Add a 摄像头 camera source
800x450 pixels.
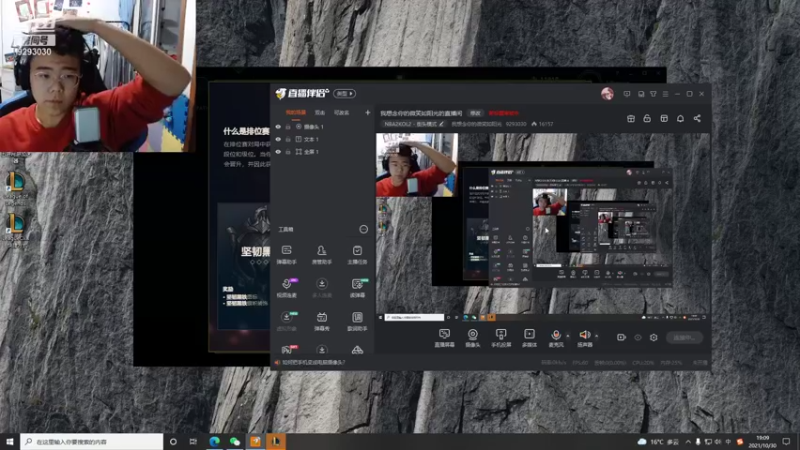point(473,338)
